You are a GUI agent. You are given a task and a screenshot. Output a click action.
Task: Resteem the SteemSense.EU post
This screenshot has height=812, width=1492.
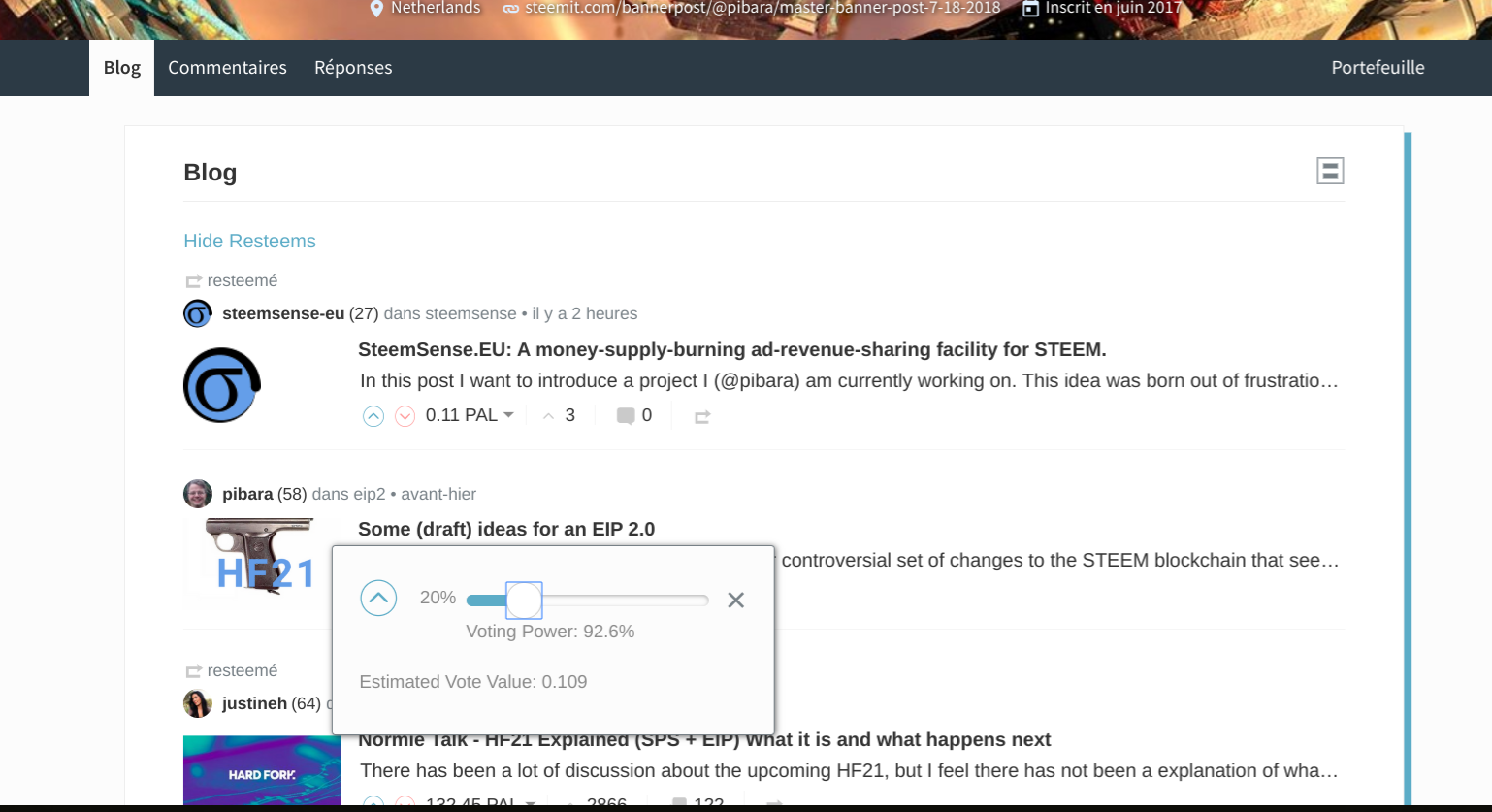click(x=702, y=416)
